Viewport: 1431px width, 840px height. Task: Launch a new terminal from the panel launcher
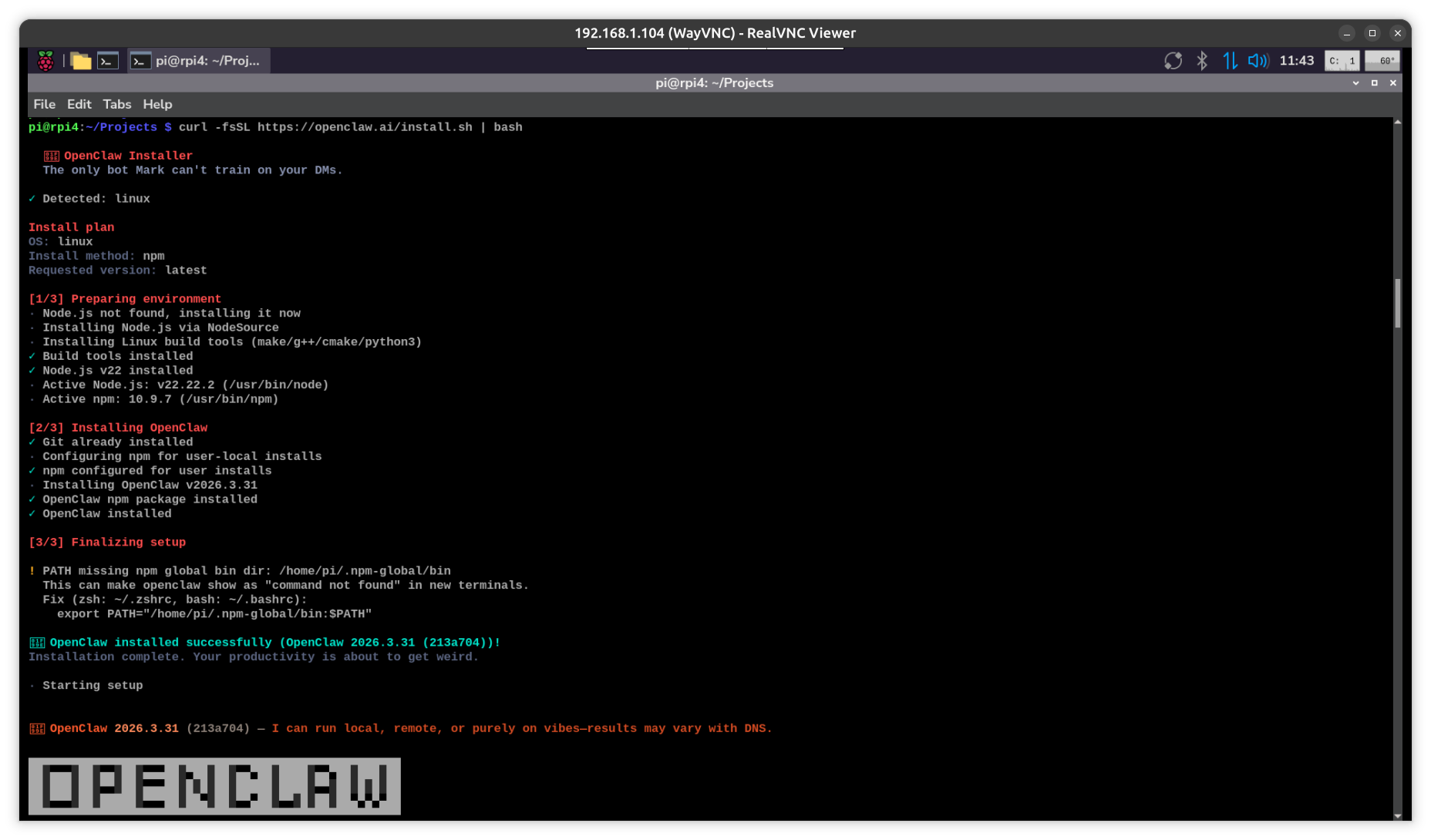click(108, 61)
